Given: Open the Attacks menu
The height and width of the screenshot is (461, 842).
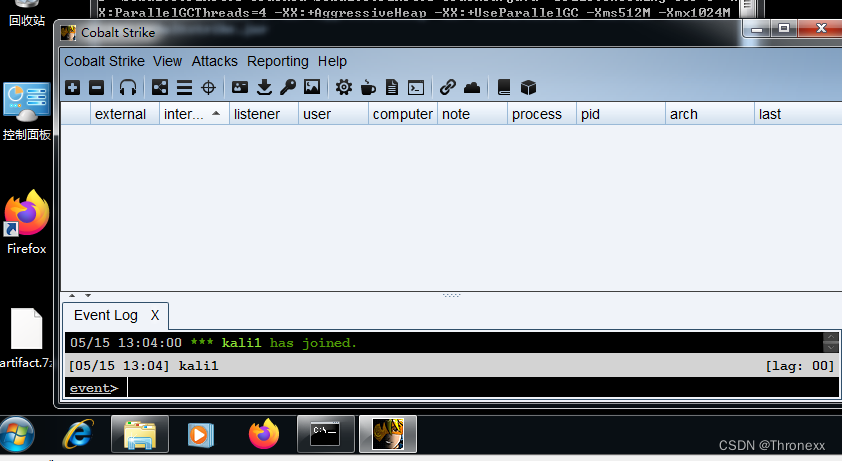Looking at the screenshot, I should click(x=214, y=61).
